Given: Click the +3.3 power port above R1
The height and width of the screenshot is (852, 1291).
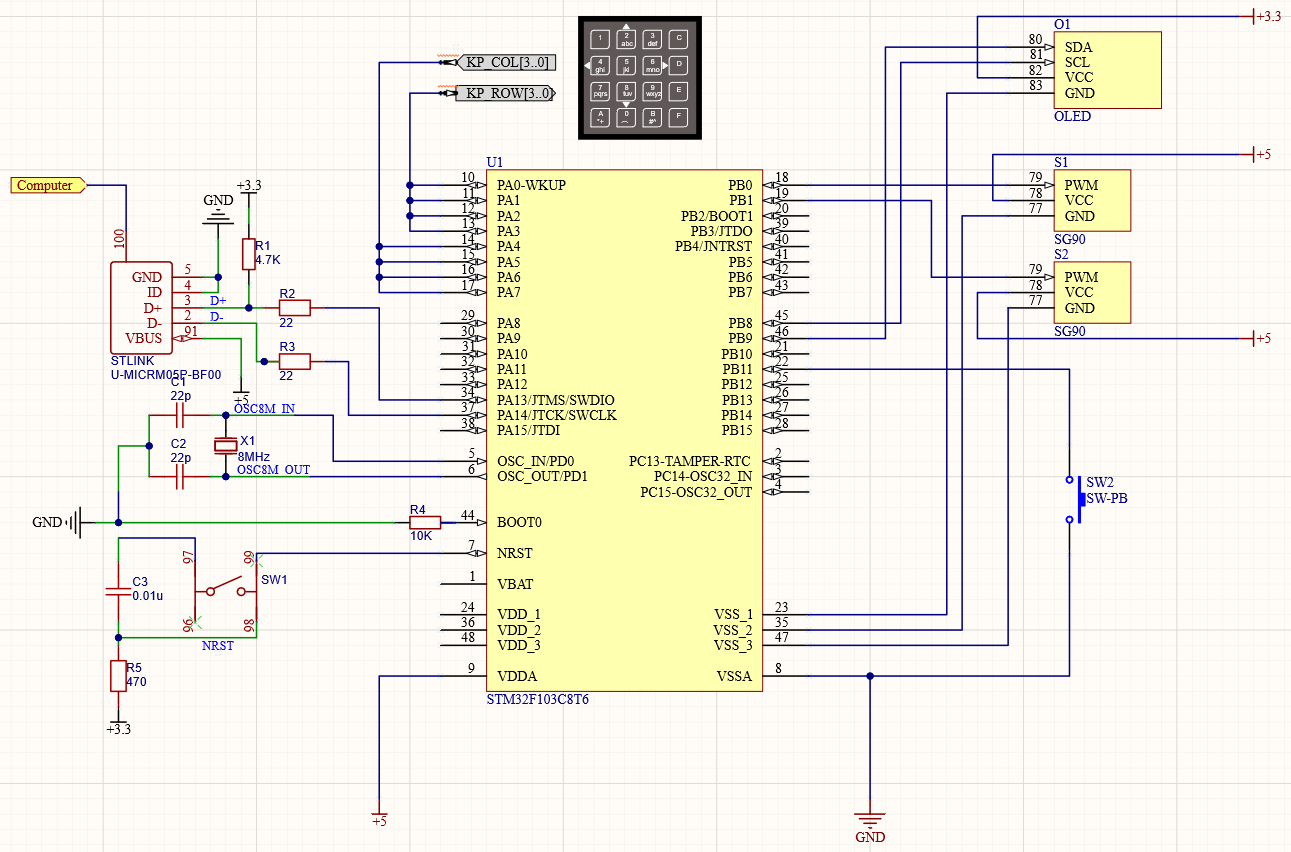Looking at the screenshot, I should point(249,189).
